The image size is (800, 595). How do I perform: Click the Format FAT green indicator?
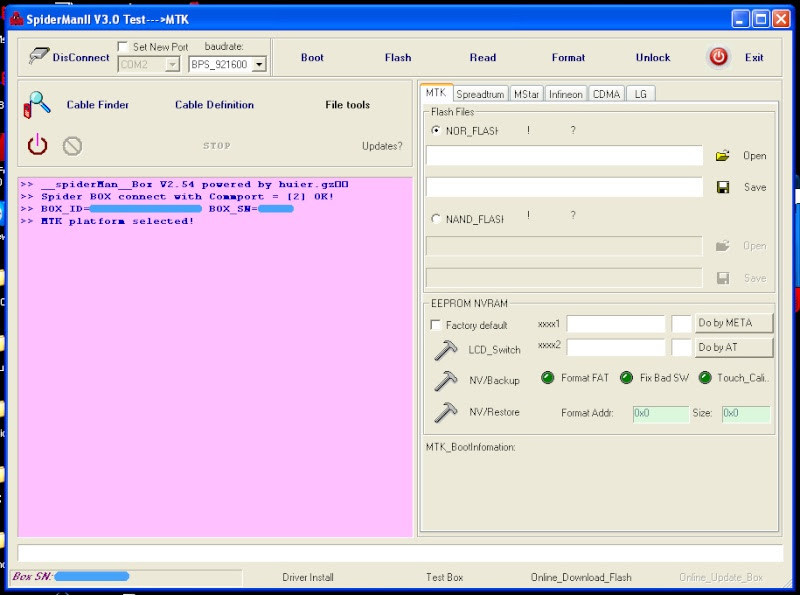(x=547, y=378)
